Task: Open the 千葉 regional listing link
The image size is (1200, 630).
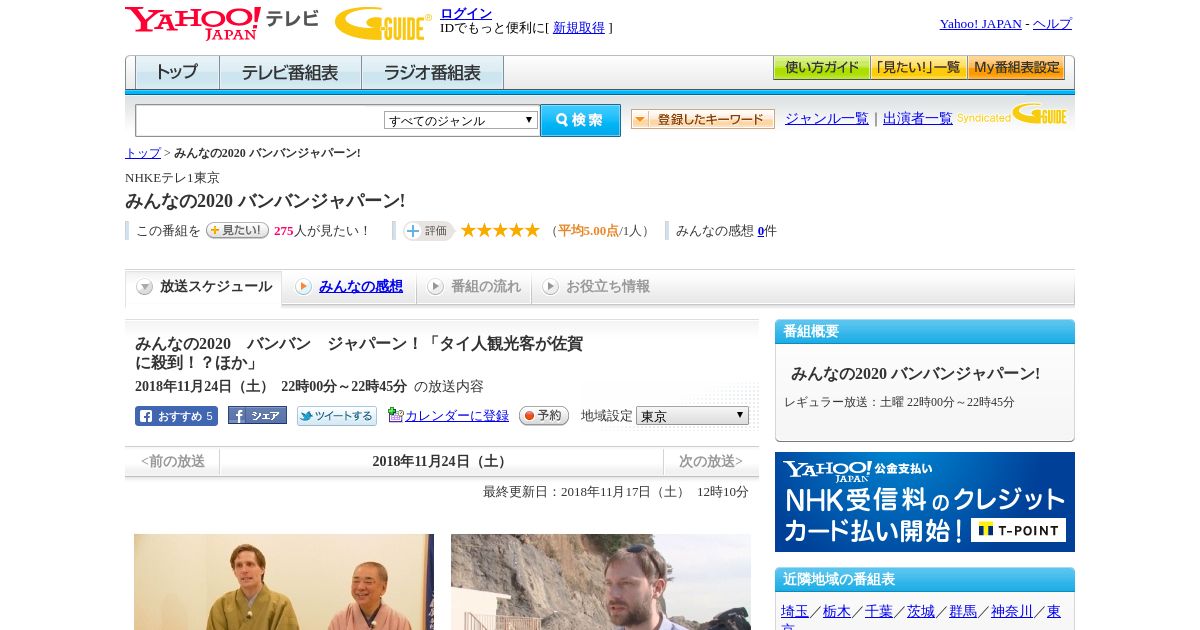Action: point(879,611)
